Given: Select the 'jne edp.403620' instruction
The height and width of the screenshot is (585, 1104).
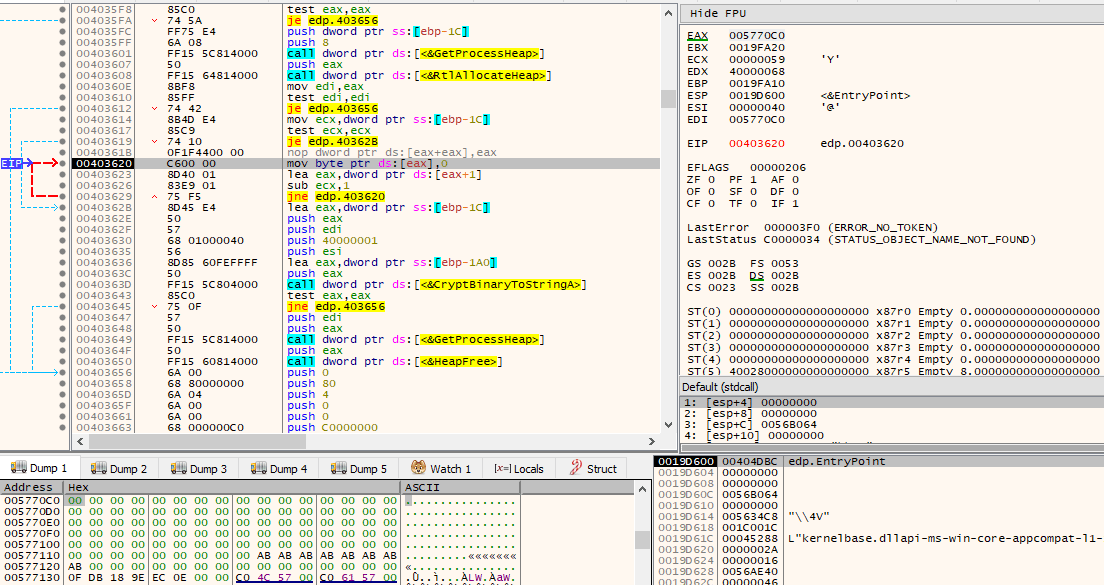Looking at the screenshot, I should point(336,196).
